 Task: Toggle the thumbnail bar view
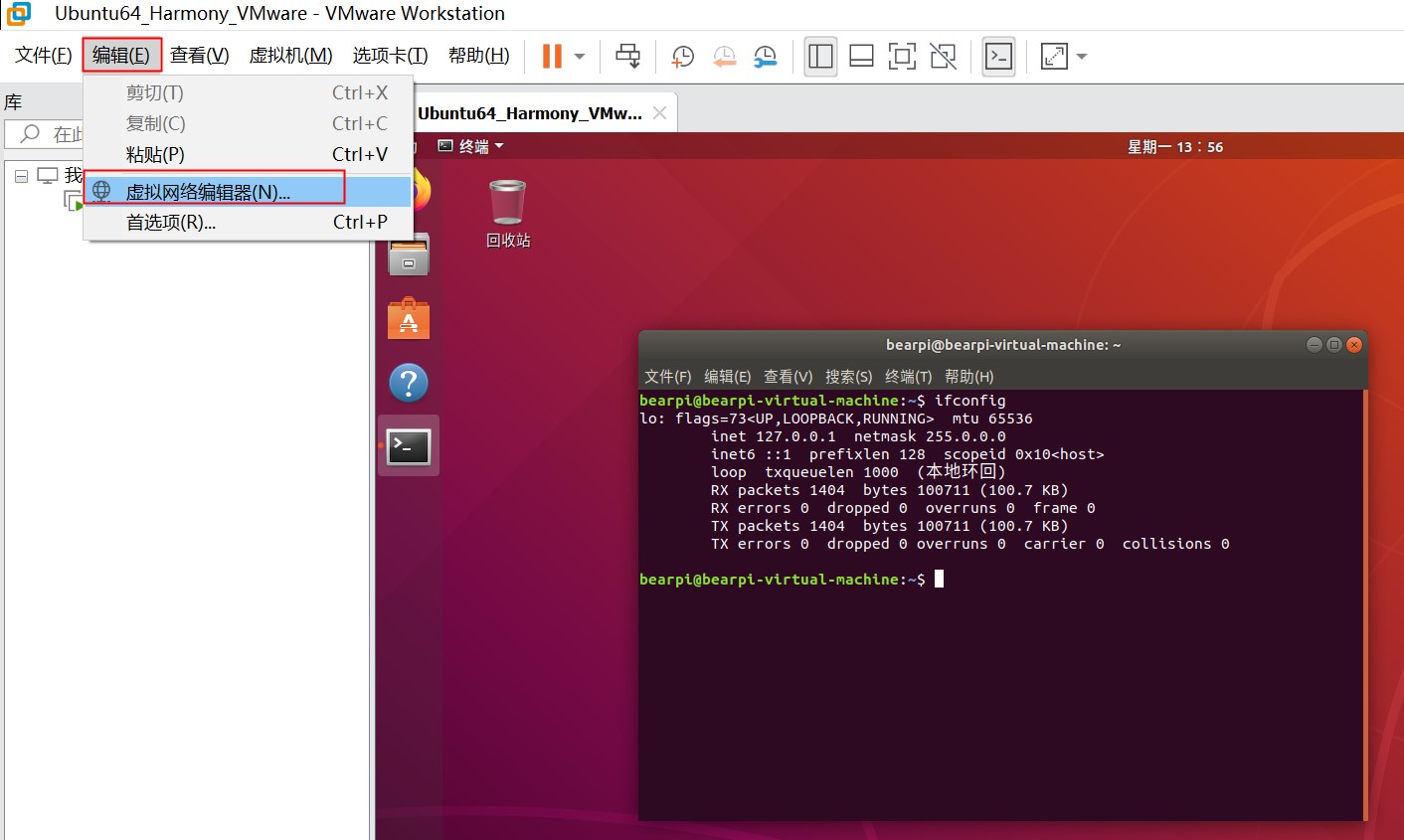(x=861, y=57)
